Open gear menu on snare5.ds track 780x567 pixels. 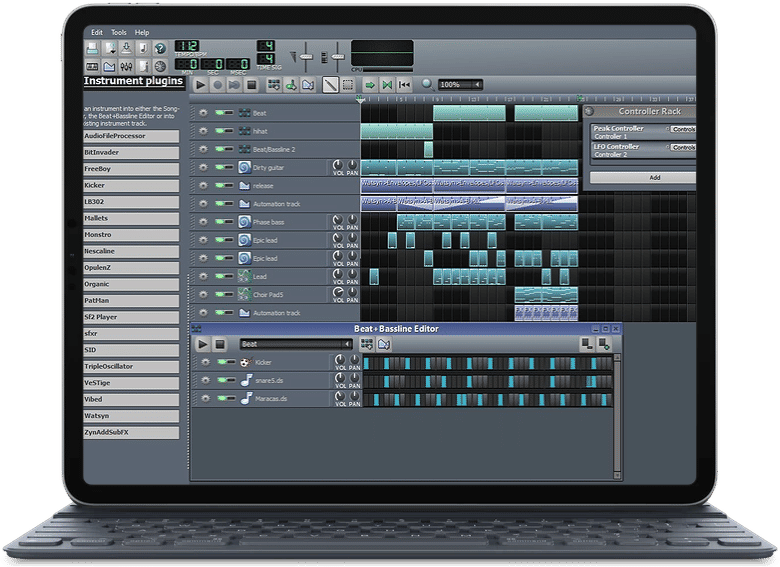click(205, 380)
